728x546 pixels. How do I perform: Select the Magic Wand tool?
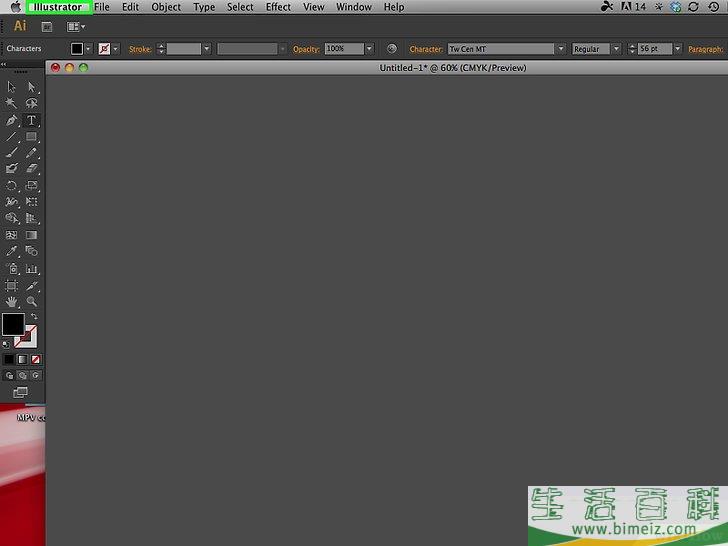11,103
